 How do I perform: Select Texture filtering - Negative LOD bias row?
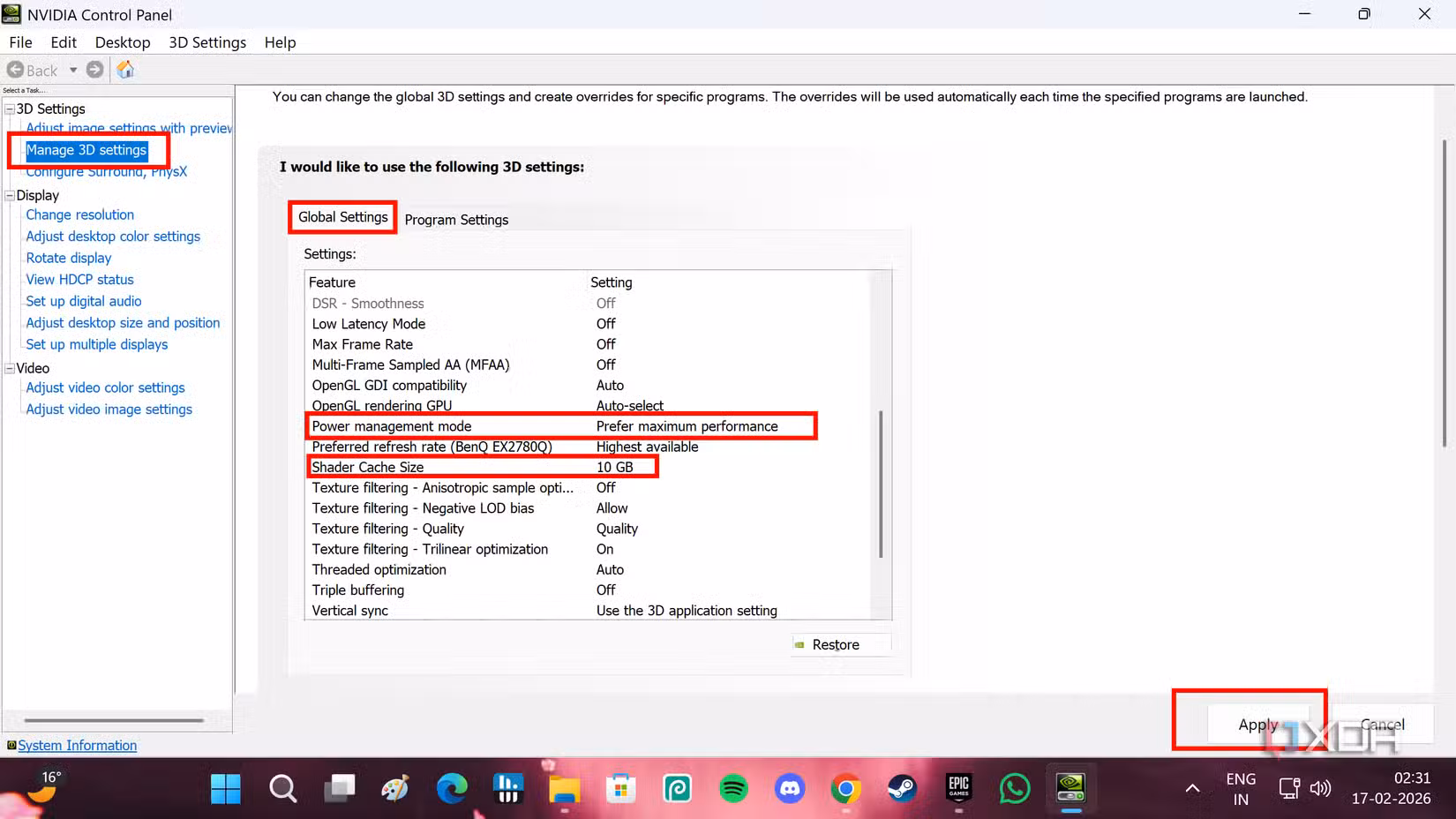point(587,508)
